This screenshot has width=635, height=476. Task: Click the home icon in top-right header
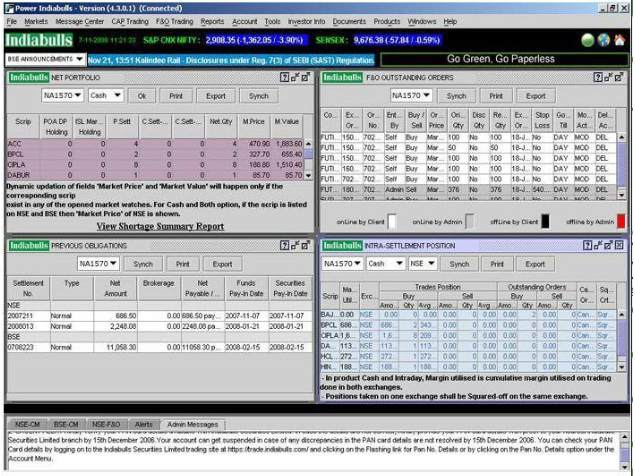click(621, 41)
